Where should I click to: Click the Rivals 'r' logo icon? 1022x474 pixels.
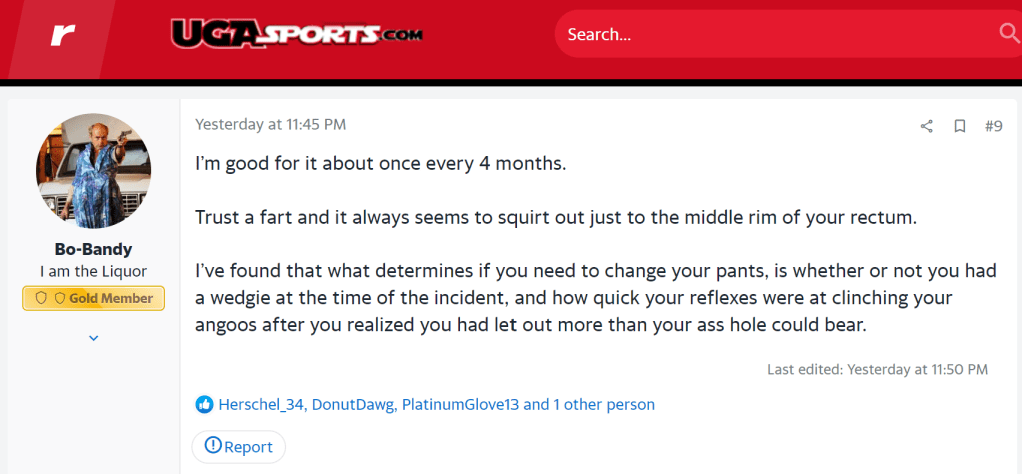pyautogui.click(x=62, y=35)
